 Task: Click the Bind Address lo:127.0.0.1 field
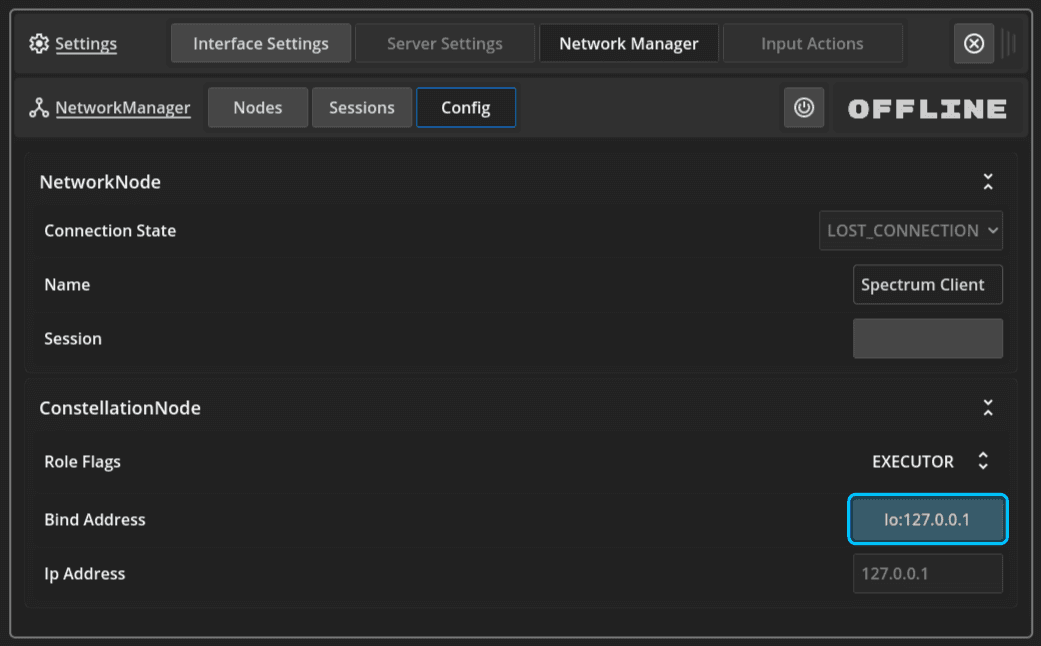928,520
